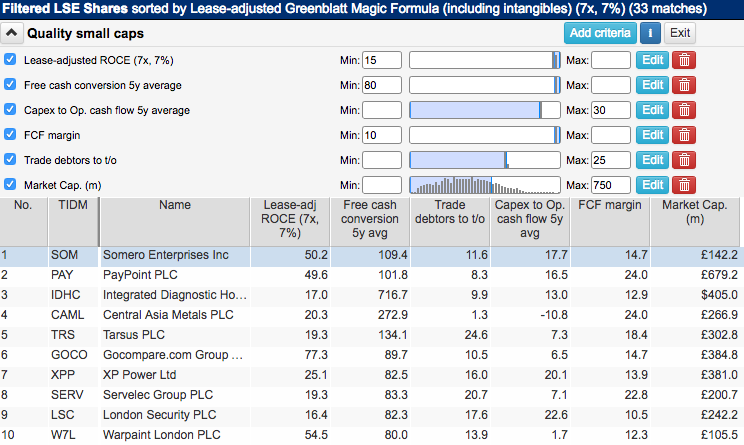This screenshot has width=744, height=445.
Task: Delete the Free cash conversion 5y average criterion
Action: click(x=684, y=85)
